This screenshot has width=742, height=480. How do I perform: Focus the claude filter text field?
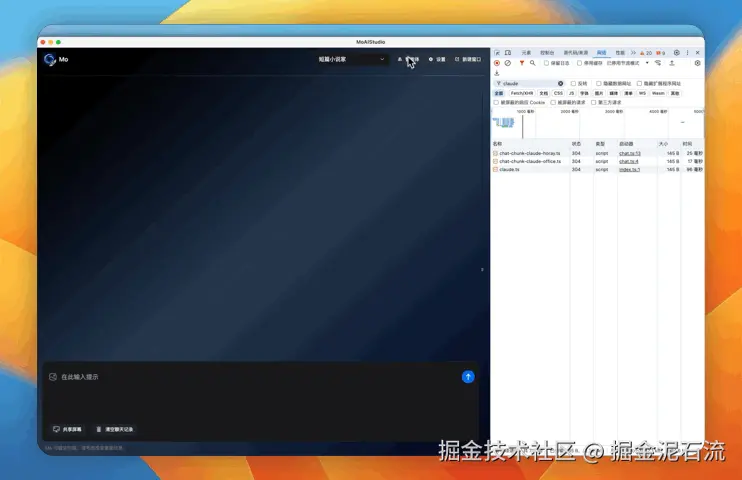(529, 83)
